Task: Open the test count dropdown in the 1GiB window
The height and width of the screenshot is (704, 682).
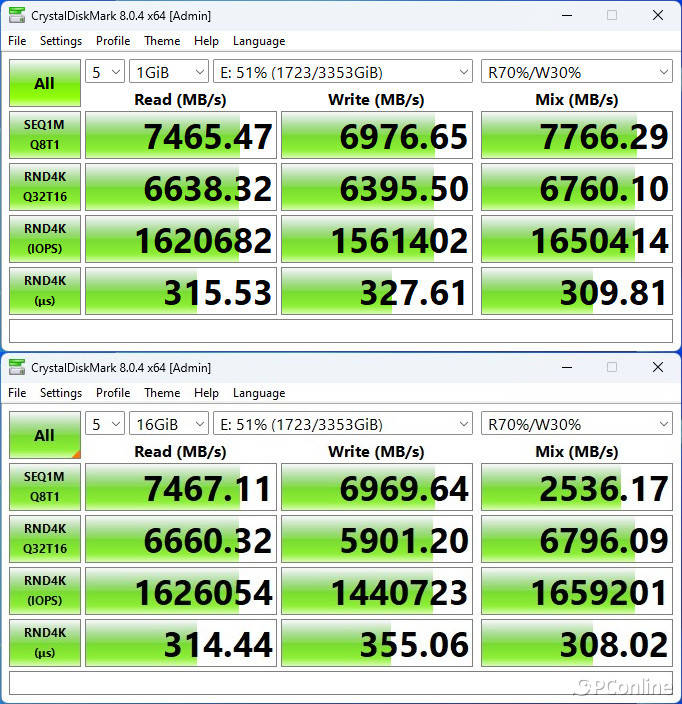Action: [105, 73]
